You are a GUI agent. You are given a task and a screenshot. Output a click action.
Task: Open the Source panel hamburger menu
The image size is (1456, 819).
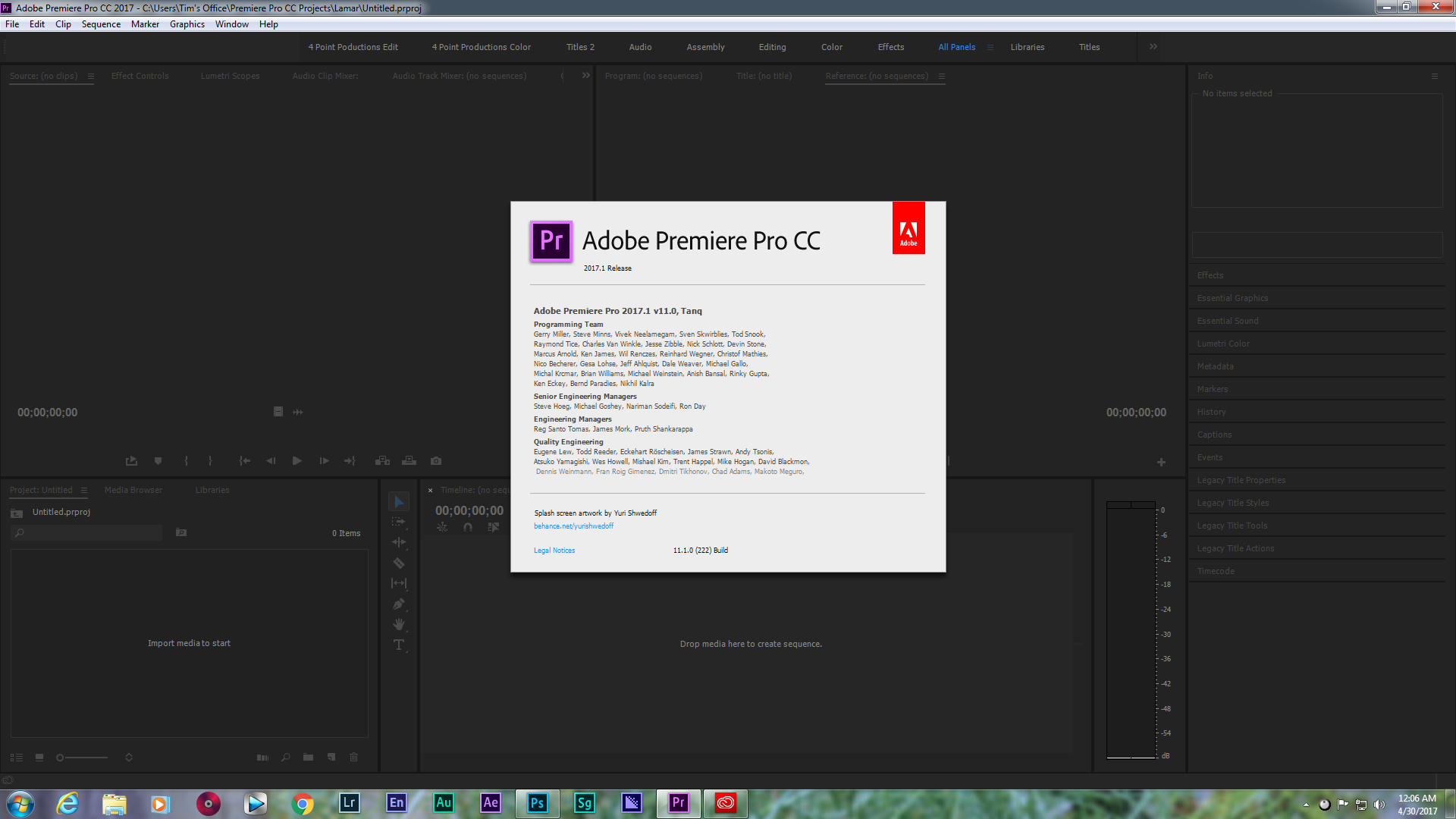pos(91,76)
